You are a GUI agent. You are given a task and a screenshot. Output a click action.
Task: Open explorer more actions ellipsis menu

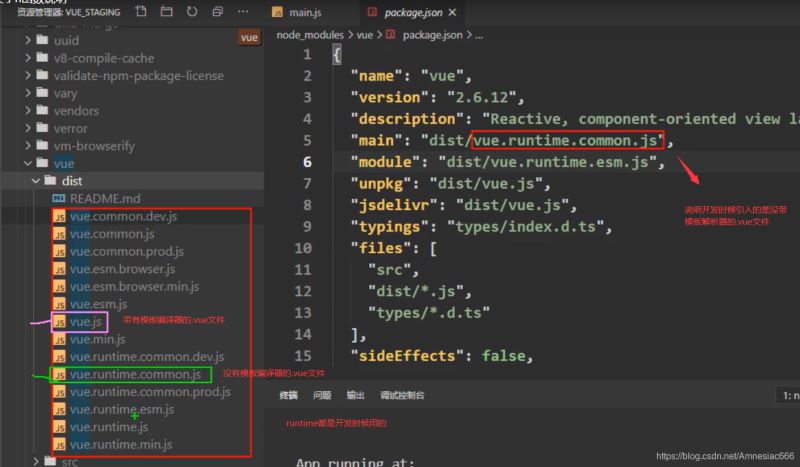245,12
